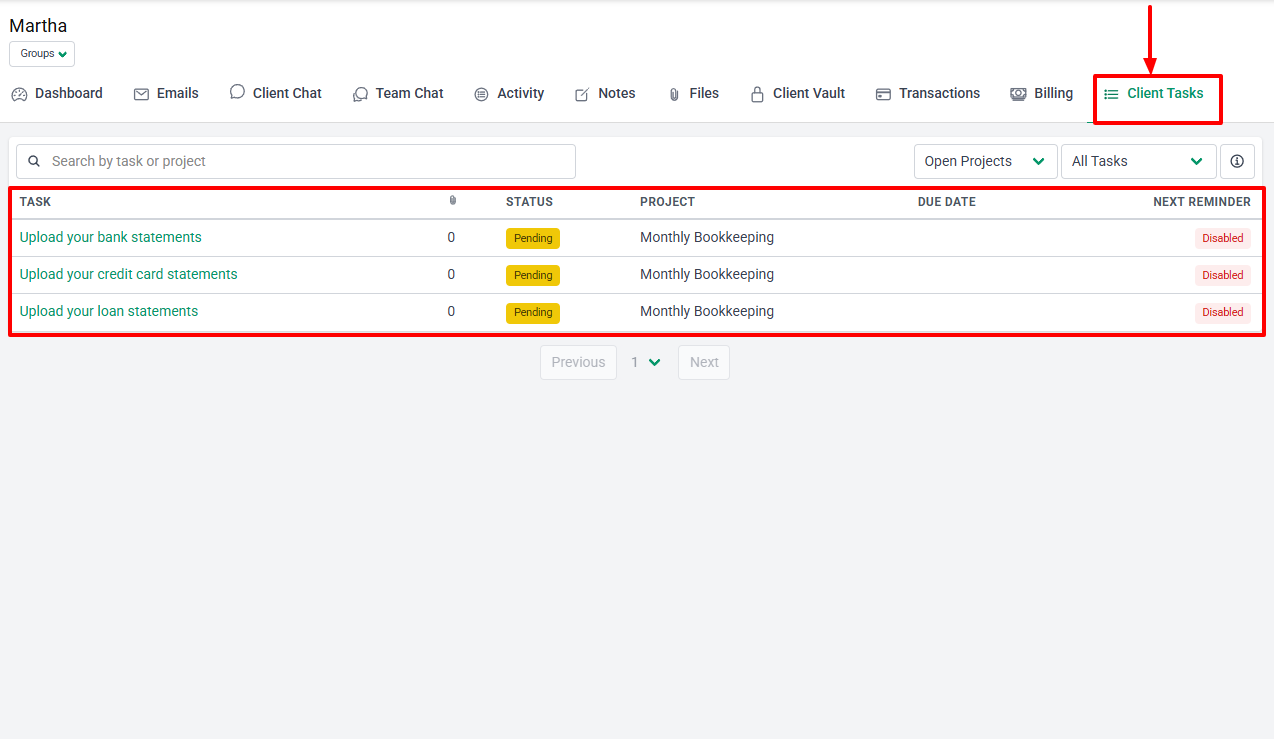Click the Team Chat bubble icon
The image size is (1274, 739).
point(360,93)
